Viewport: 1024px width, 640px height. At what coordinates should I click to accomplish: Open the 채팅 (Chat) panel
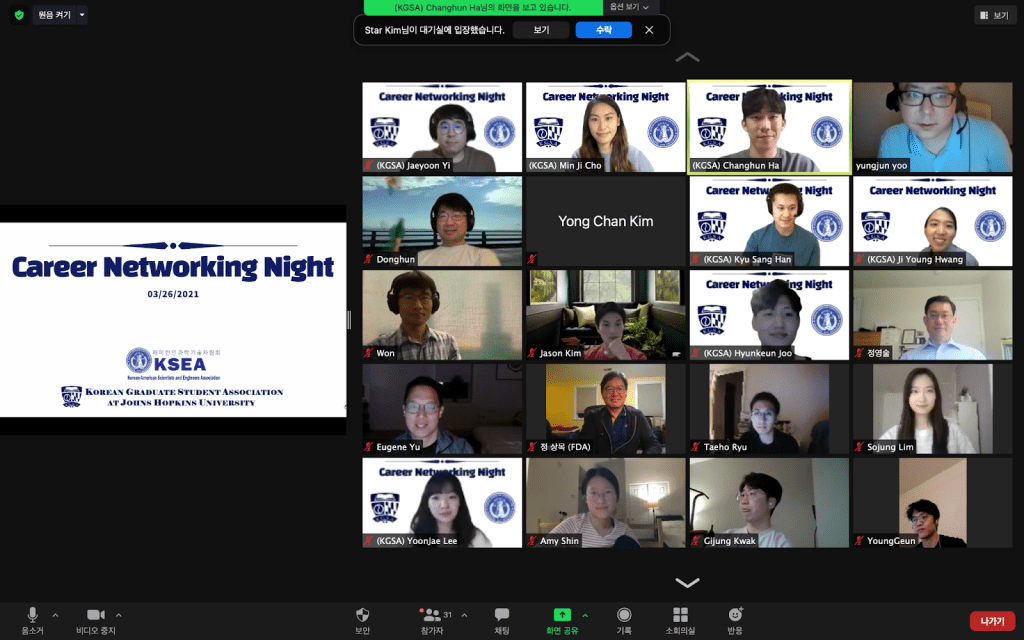click(x=502, y=615)
